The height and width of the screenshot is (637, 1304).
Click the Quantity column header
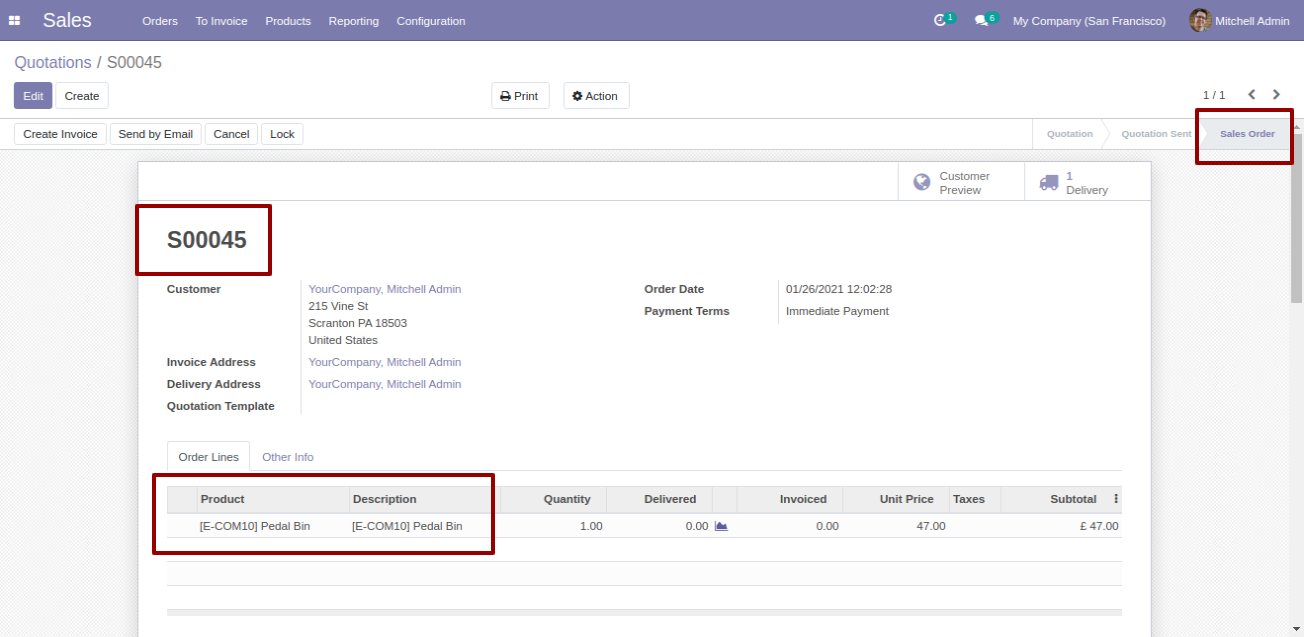click(x=553, y=499)
